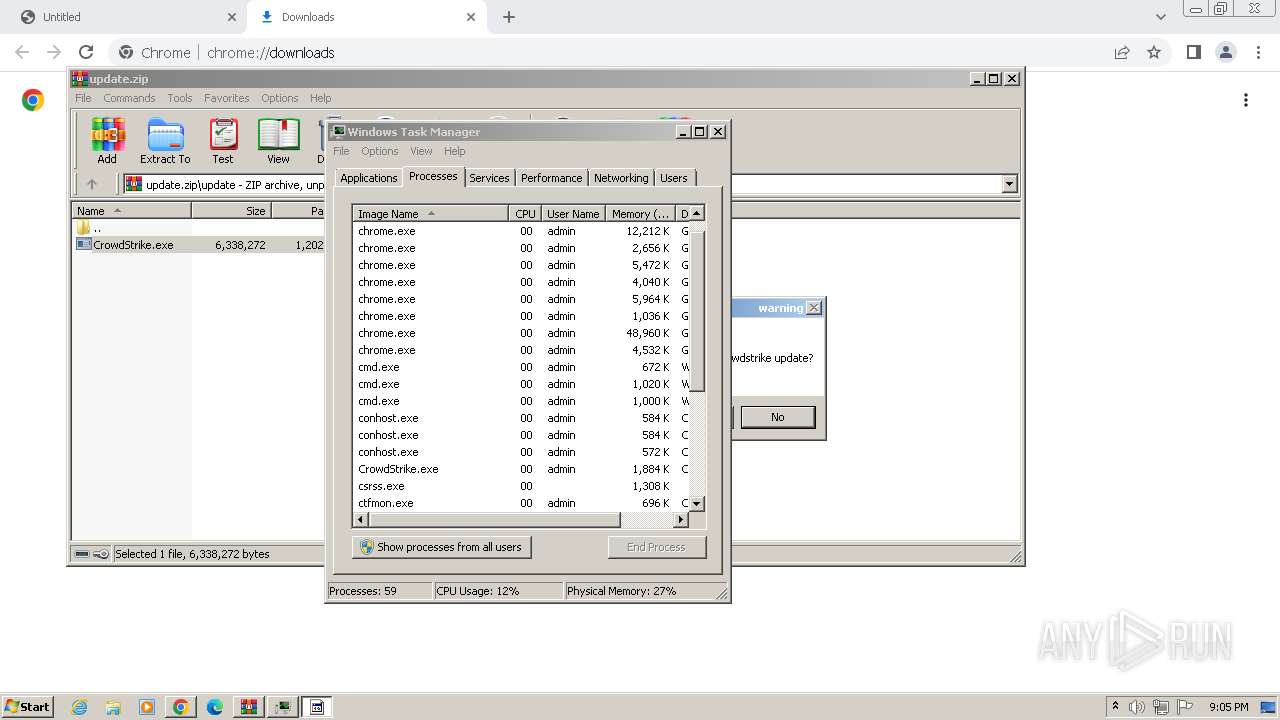1280x720 pixels.
Task: Open Task Manager View menu
Action: [421, 151]
